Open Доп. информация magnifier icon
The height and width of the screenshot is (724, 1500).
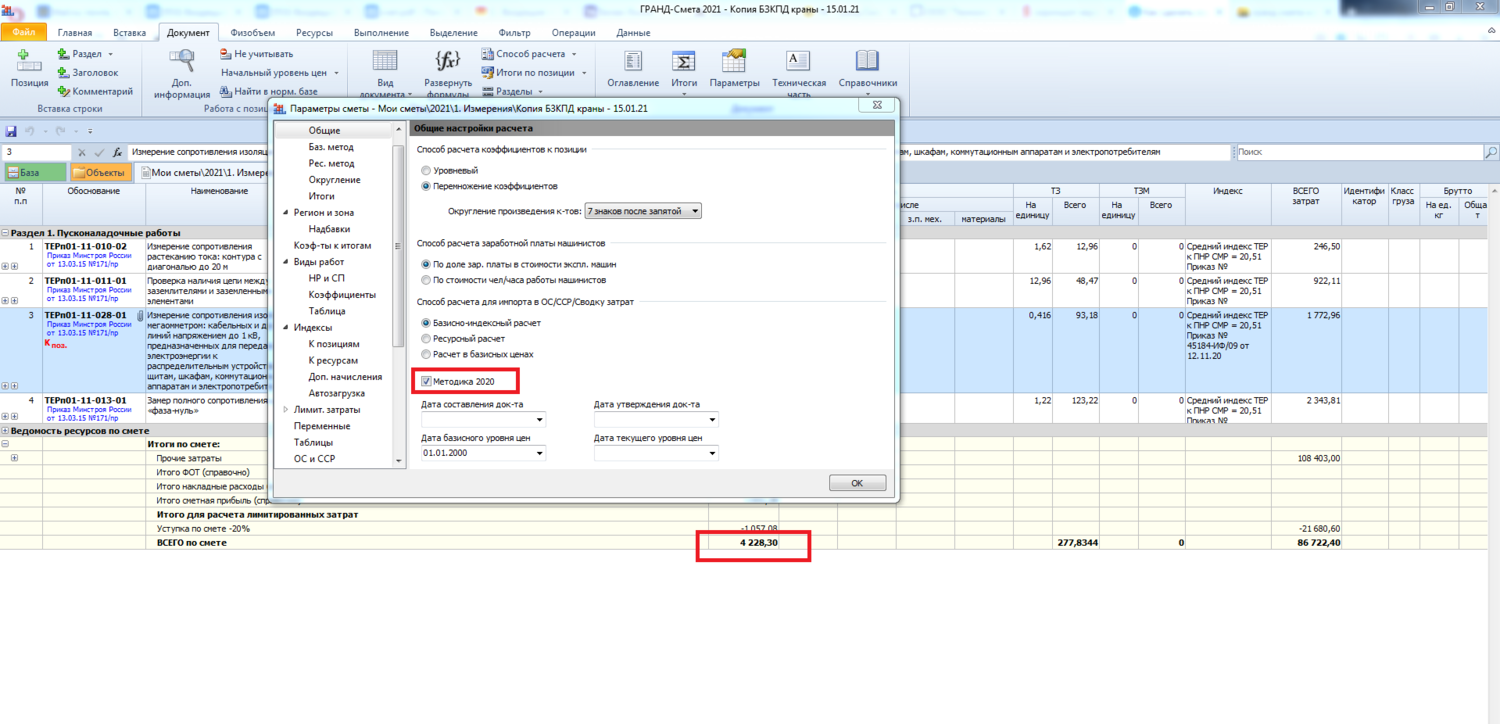click(x=182, y=62)
